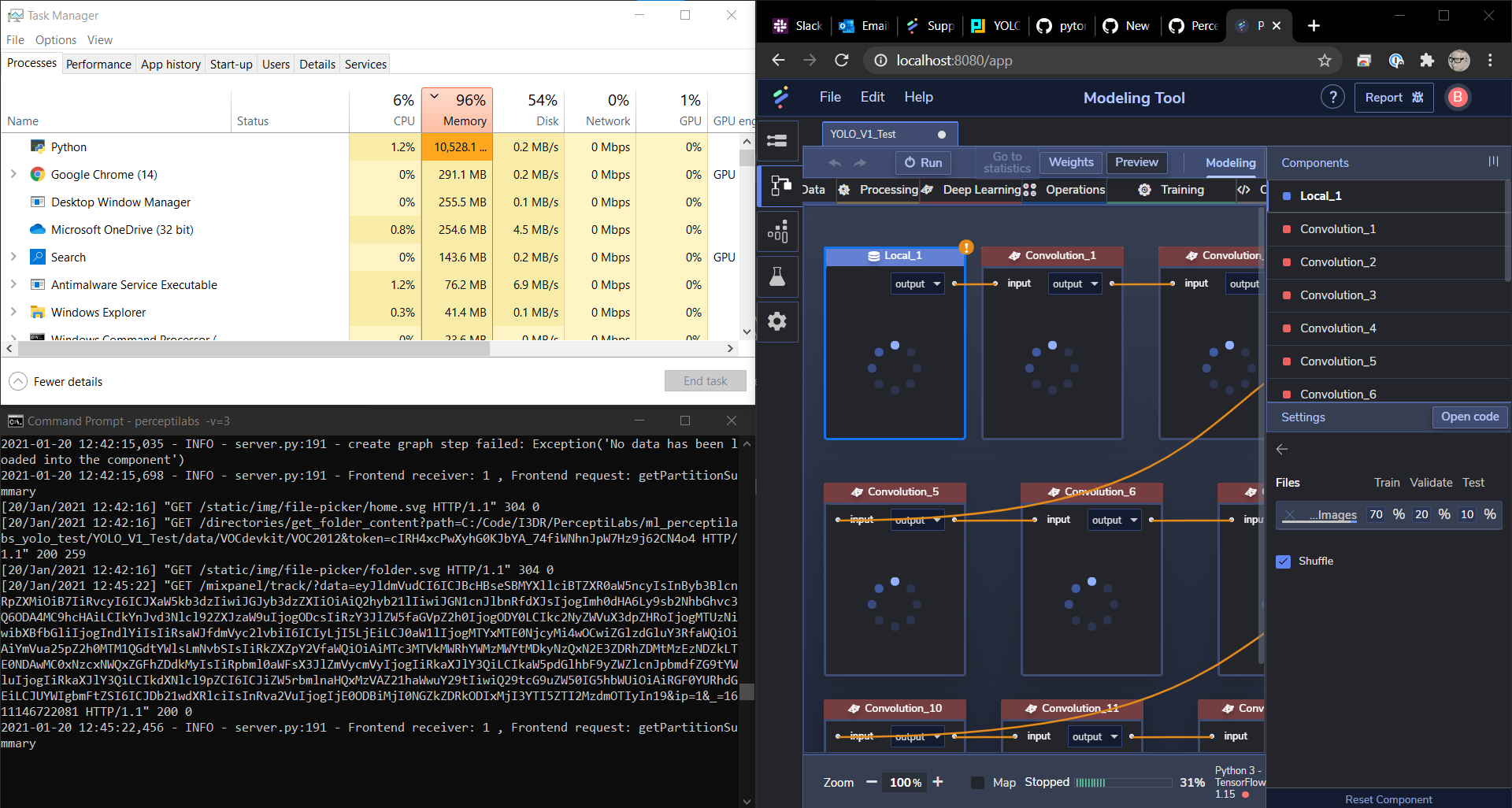Select the Test flask icon in the sidebar

[x=777, y=276]
